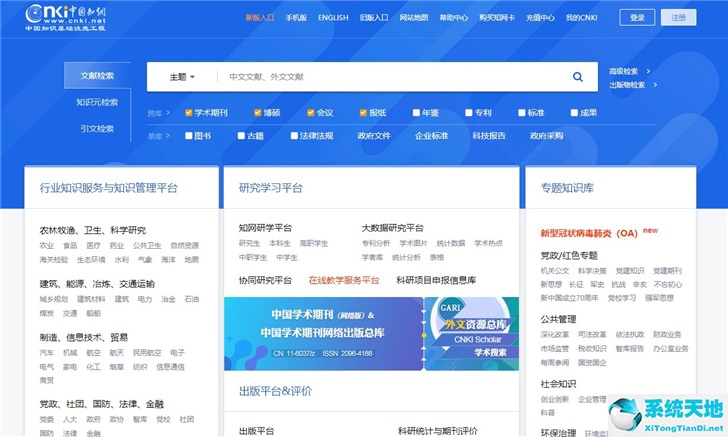The height and width of the screenshot is (437, 728).
Task: Check the 法律法规 checkbox
Action: pyautogui.click(x=294, y=136)
